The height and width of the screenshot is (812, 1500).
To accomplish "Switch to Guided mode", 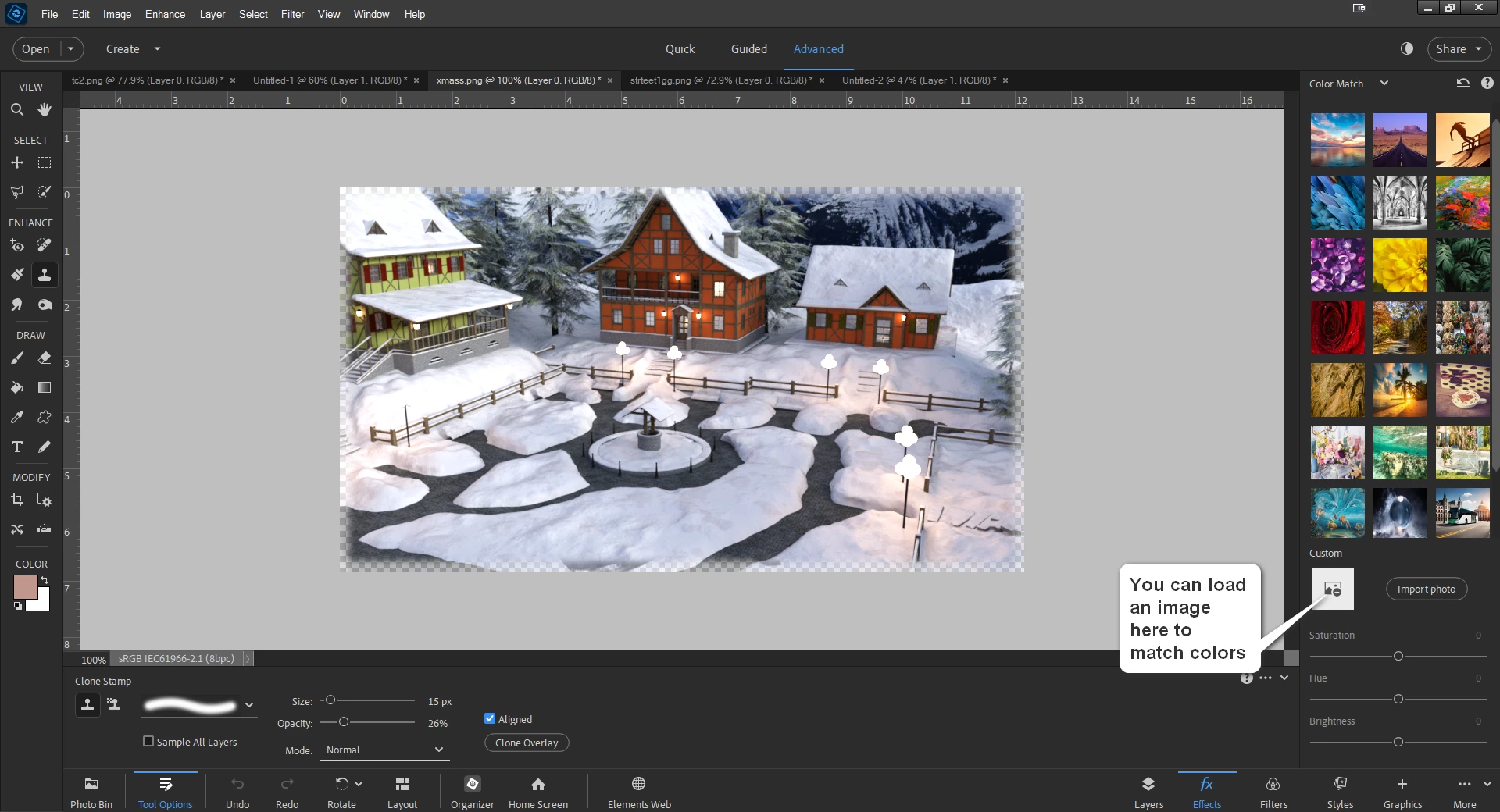I will click(748, 48).
